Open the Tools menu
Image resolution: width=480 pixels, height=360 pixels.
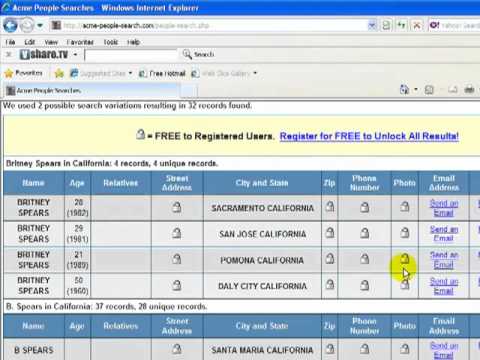pos(111,42)
